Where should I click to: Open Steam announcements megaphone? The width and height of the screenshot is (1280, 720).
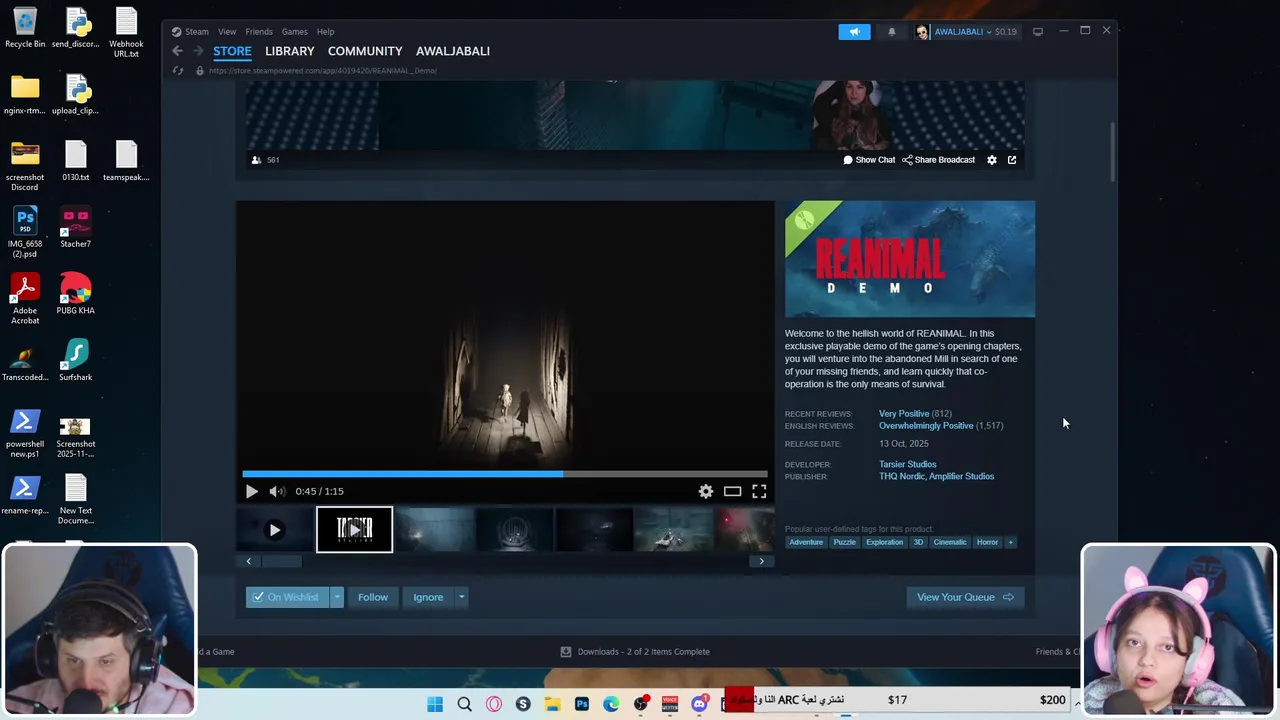click(x=855, y=32)
